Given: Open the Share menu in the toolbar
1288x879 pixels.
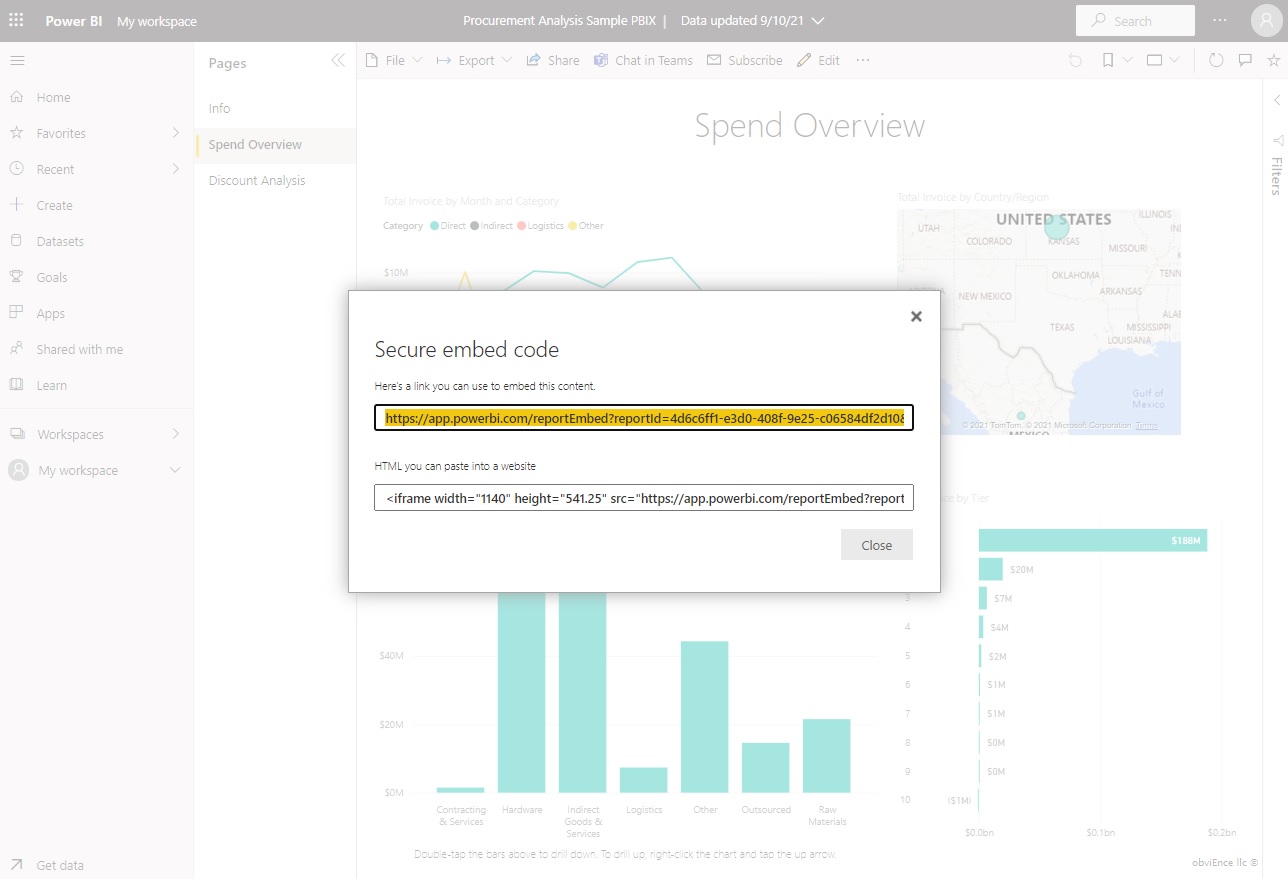Looking at the screenshot, I should click(553, 60).
